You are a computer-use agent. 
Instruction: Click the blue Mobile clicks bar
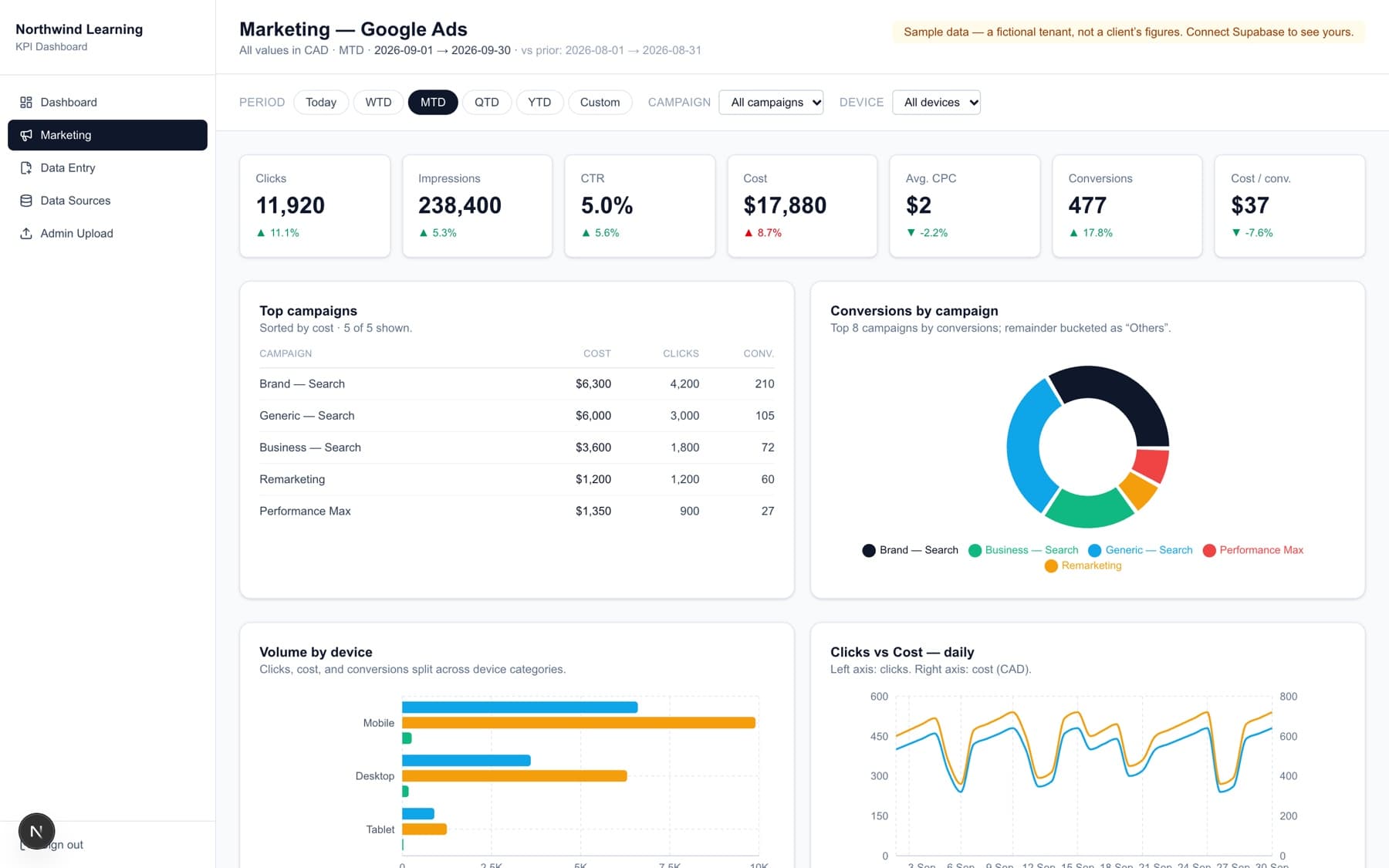tap(519, 708)
